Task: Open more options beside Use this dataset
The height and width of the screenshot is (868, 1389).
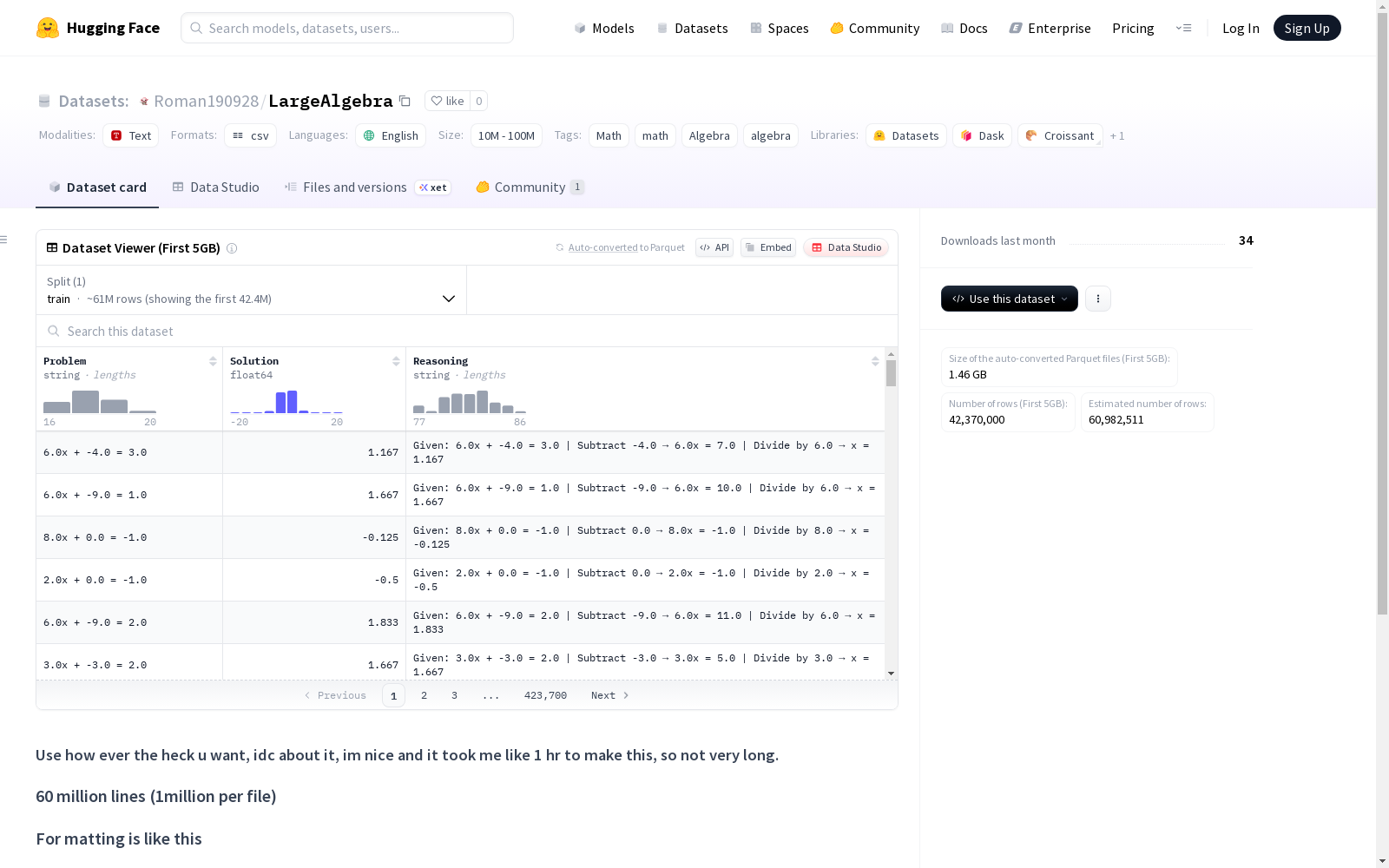Action: (x=1098, y=299)
